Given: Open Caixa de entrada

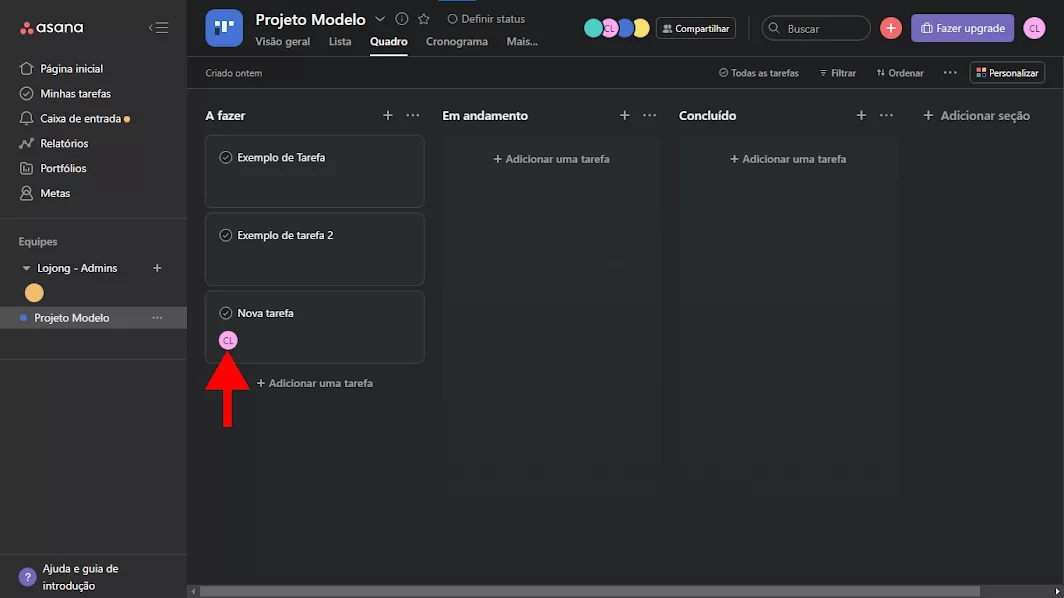Looking at the screenshot, I should (x=80, y=119).
